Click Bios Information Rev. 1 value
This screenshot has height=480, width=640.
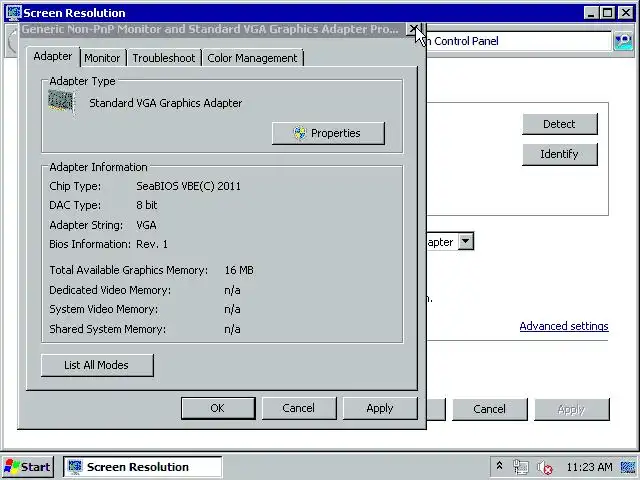point(152,244)
